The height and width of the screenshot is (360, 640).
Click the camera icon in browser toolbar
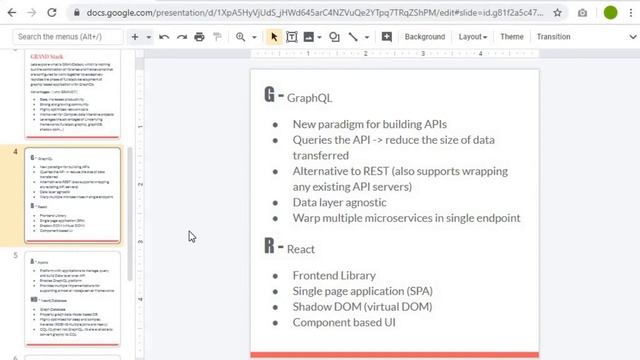pyautogui.click(x=582, y=13)
